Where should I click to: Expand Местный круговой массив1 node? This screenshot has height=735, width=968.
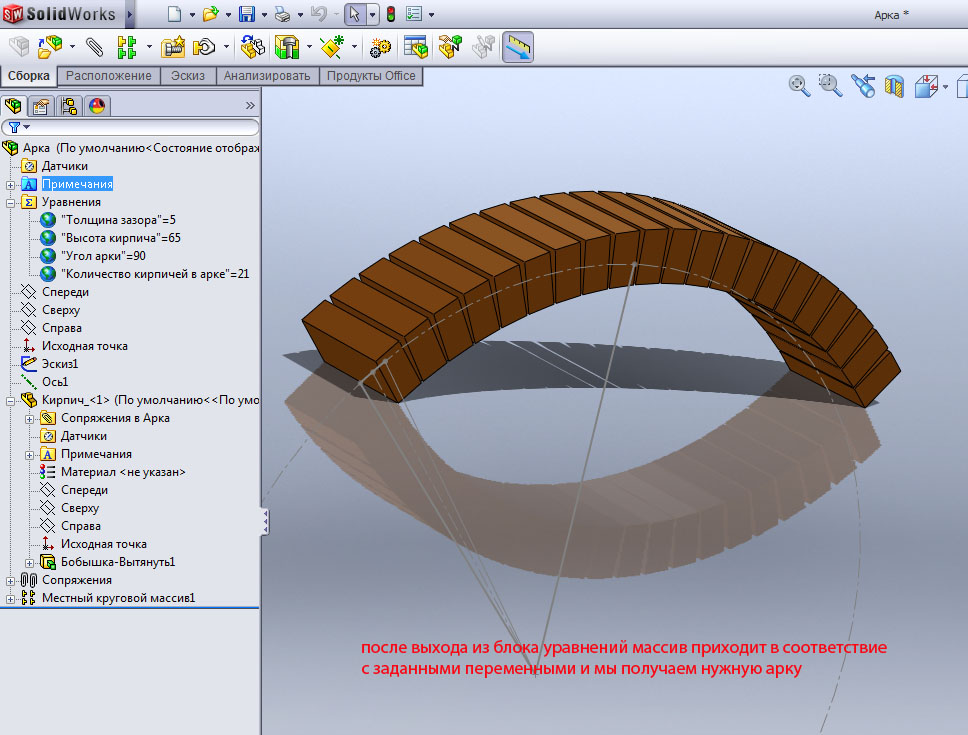point(11,598)
